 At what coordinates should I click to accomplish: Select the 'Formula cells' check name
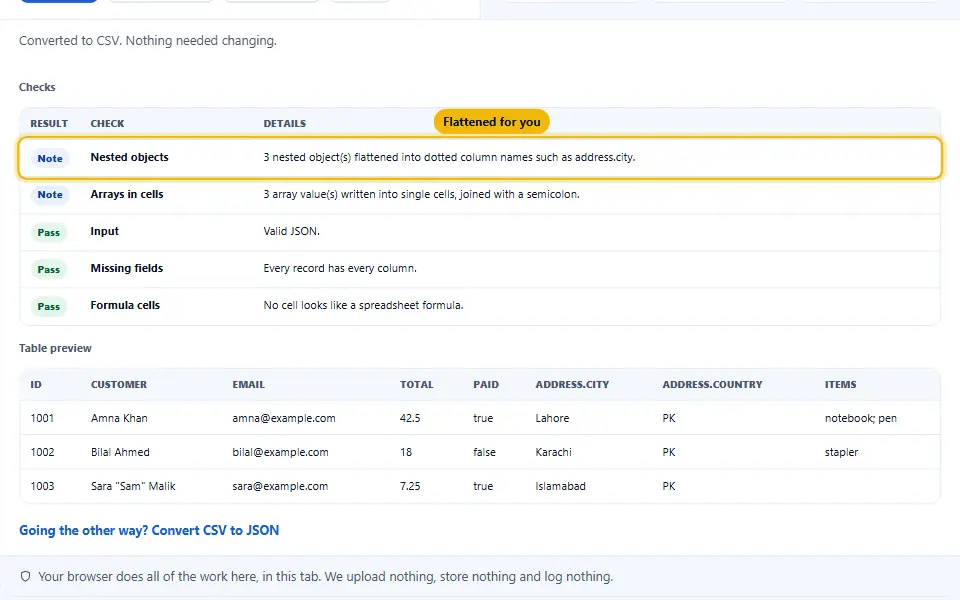pos(125,305)
